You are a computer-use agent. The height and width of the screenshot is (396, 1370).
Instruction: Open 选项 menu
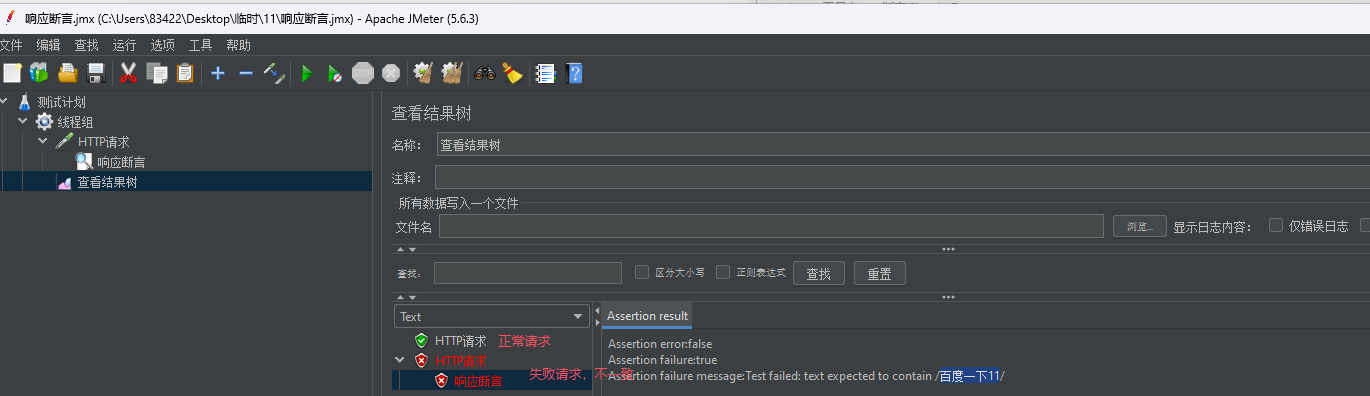pyautogui.click(x=162, y=45)
